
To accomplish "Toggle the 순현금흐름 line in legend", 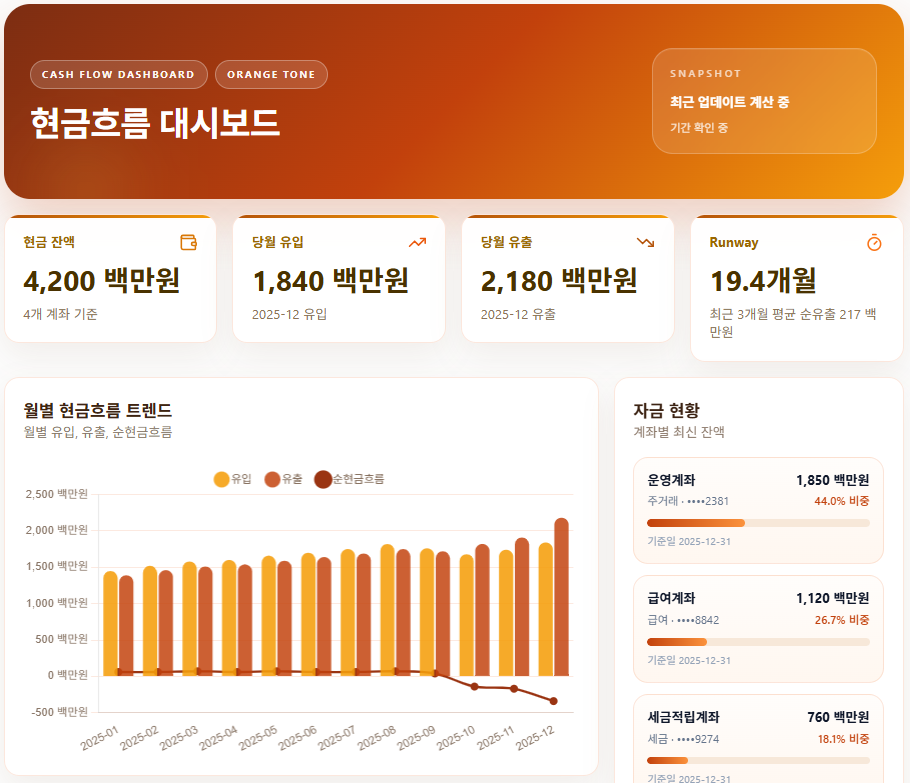I will tap(323, 479).
